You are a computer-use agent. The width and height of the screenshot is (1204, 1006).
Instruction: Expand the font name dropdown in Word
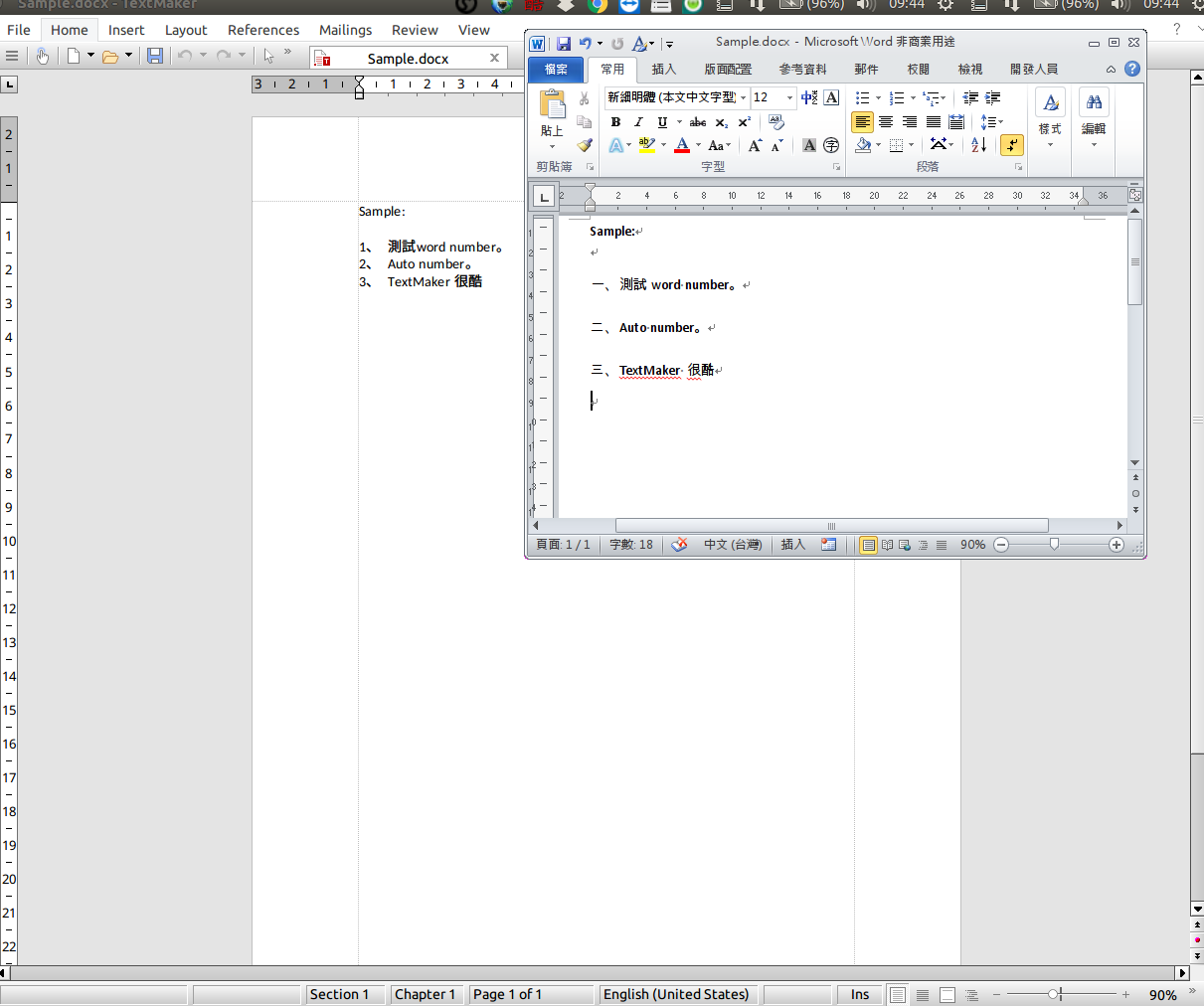point(743,97)
